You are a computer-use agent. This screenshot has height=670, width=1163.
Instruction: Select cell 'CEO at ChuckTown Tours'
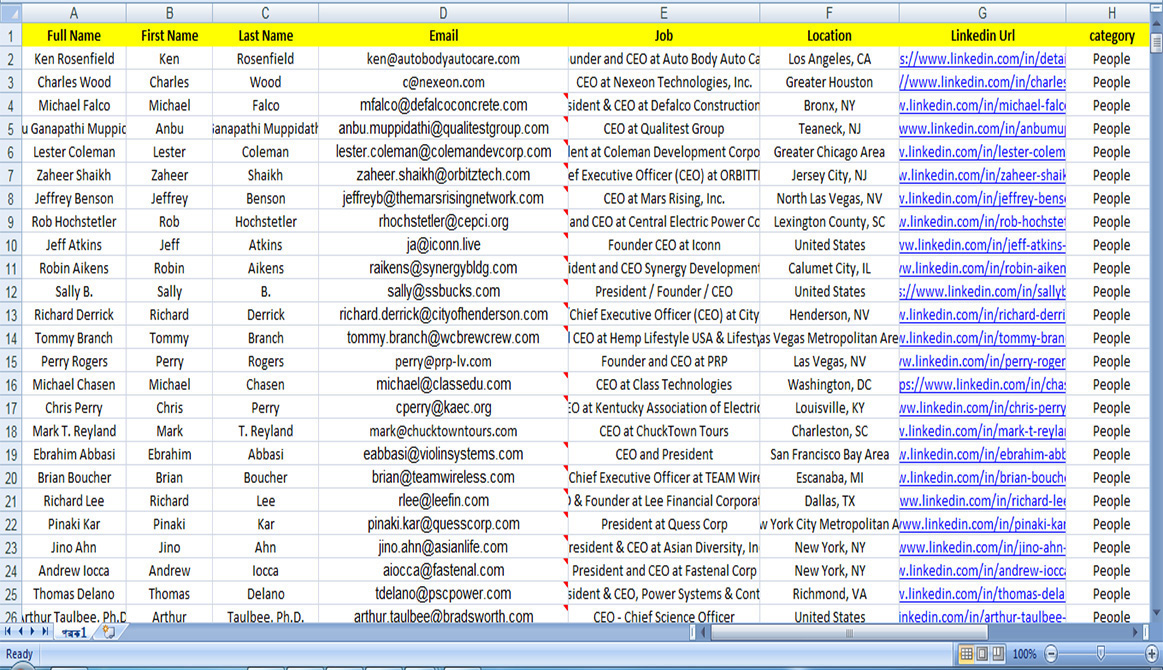click(663, 431)
